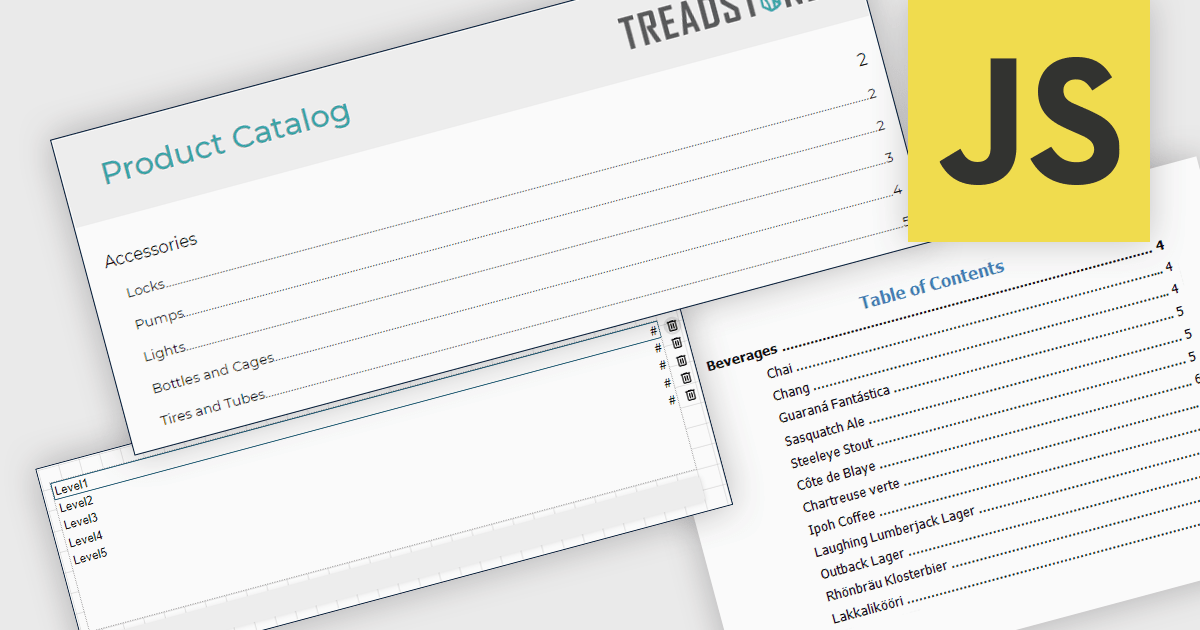Click the Chai entry
Image resolution: width=1200 pixels, height=630 pixels.
click(x=779, y=369)
